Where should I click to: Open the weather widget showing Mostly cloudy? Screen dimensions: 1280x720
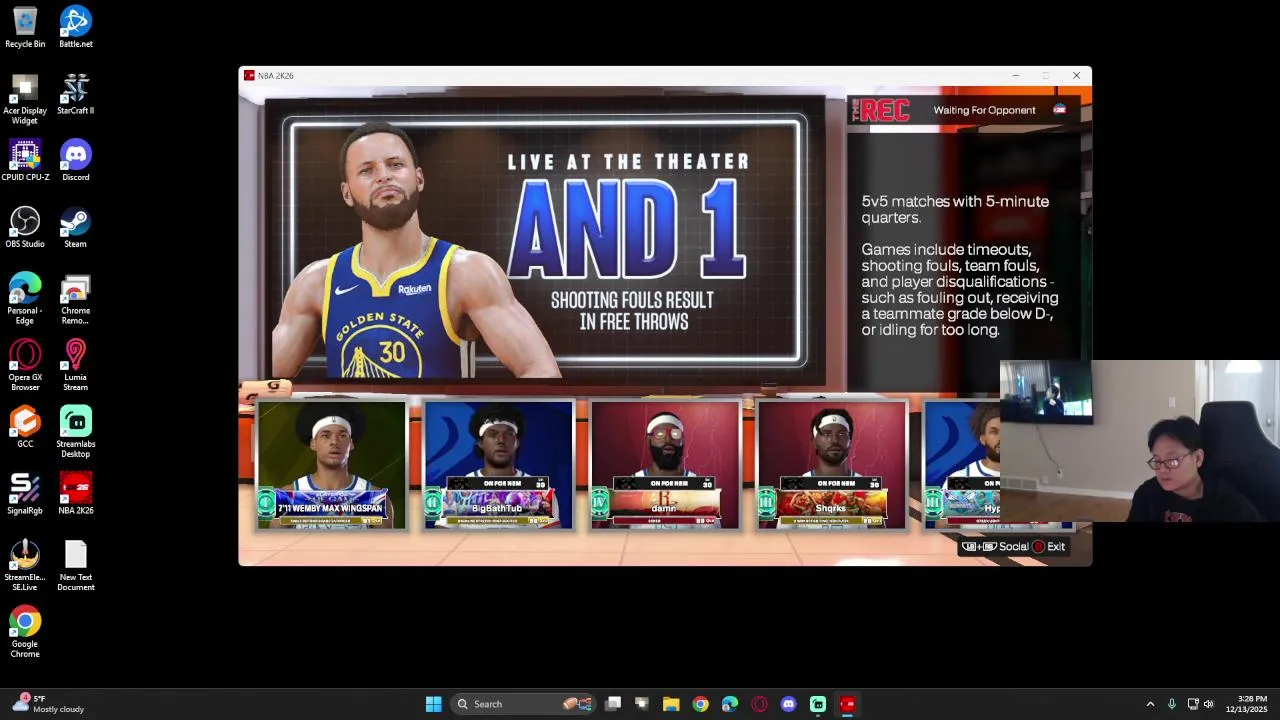(x=48, y=704)
